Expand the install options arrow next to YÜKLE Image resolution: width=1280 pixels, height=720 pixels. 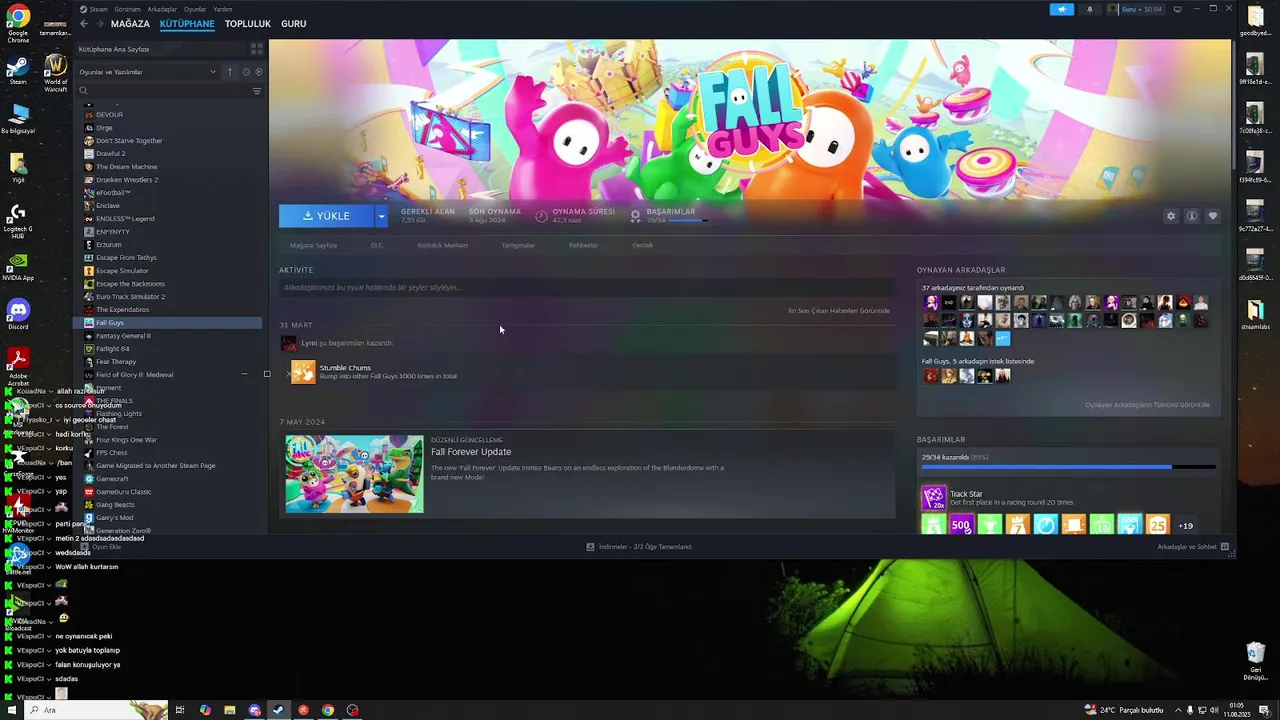pyautogui.click(x=381, y=216)
